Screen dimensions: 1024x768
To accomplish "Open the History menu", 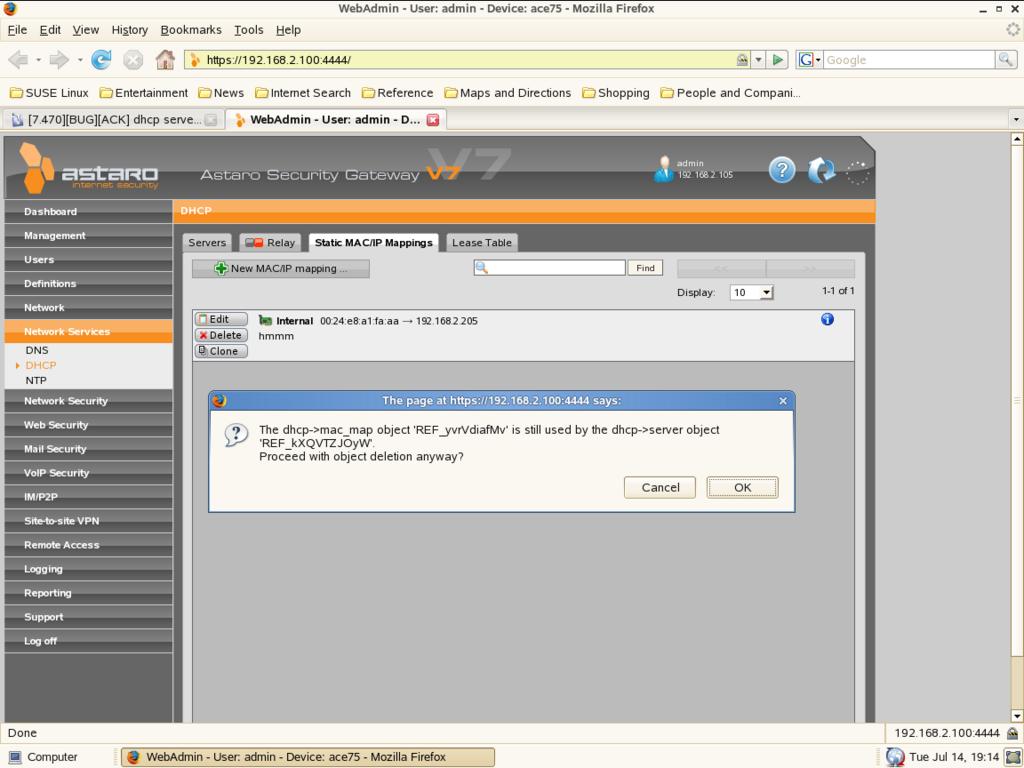I will click(x=129, y=30).
